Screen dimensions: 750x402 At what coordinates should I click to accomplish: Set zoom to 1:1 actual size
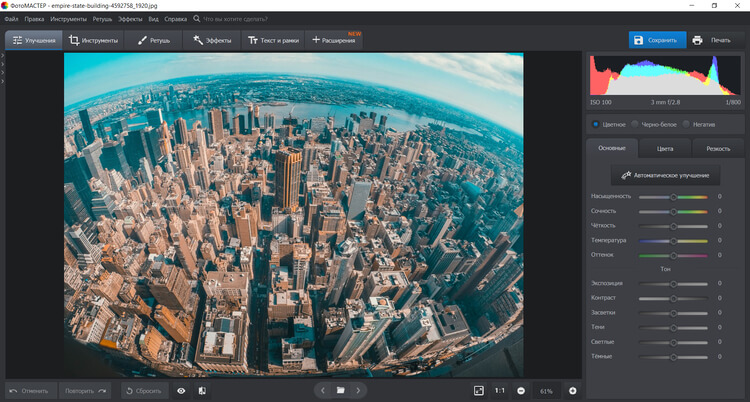coord(499,390)
